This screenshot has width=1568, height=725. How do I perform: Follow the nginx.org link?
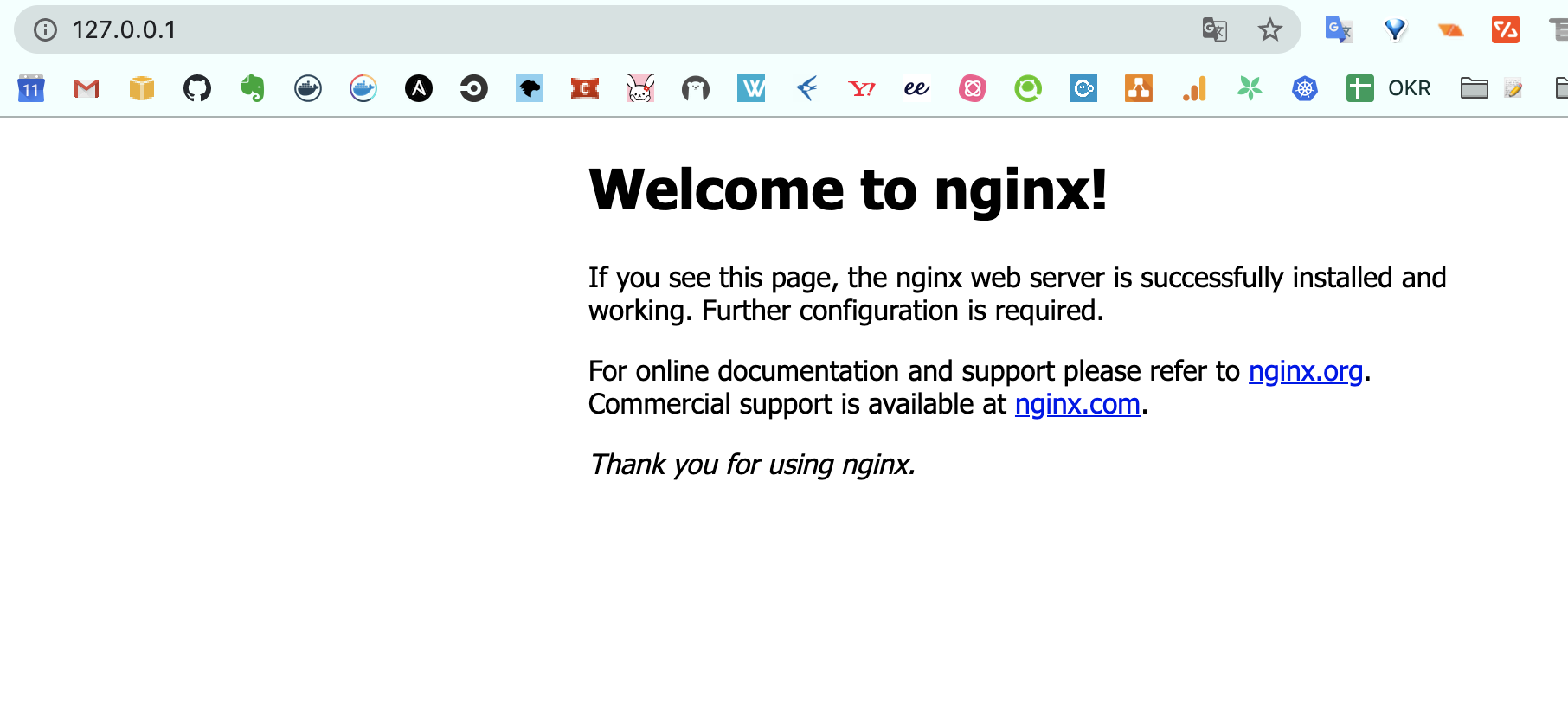tap(1306, 371)
